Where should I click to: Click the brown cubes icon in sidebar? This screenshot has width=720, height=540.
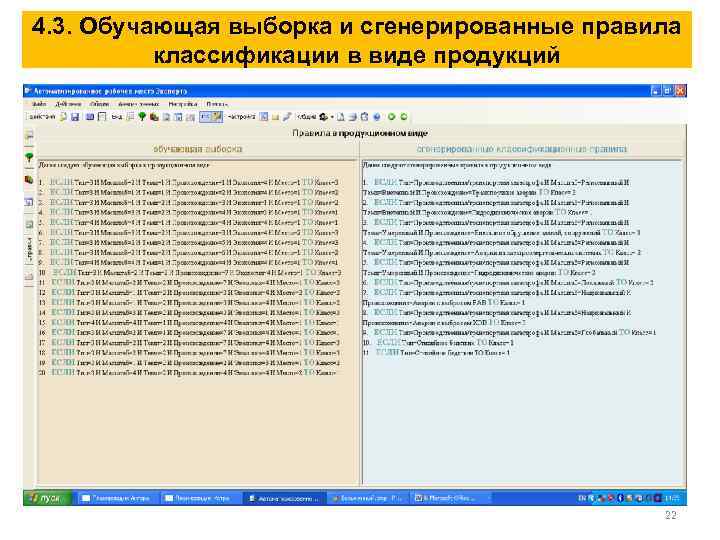pyautogui.click(x=29, y=180)
